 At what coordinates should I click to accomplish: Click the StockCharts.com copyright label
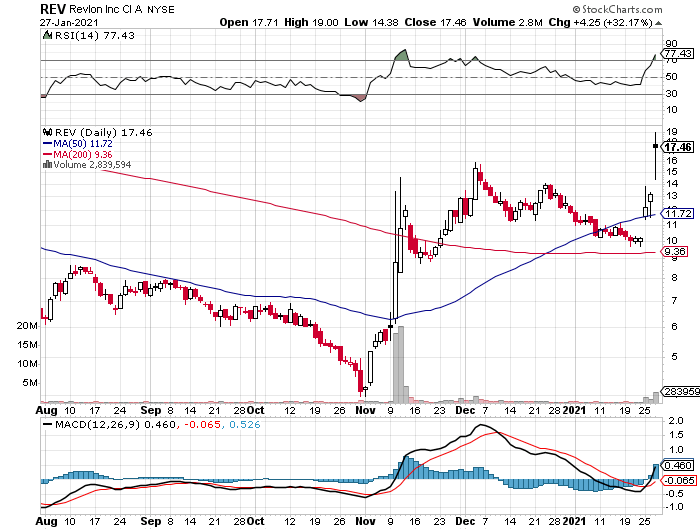[618, 9]
